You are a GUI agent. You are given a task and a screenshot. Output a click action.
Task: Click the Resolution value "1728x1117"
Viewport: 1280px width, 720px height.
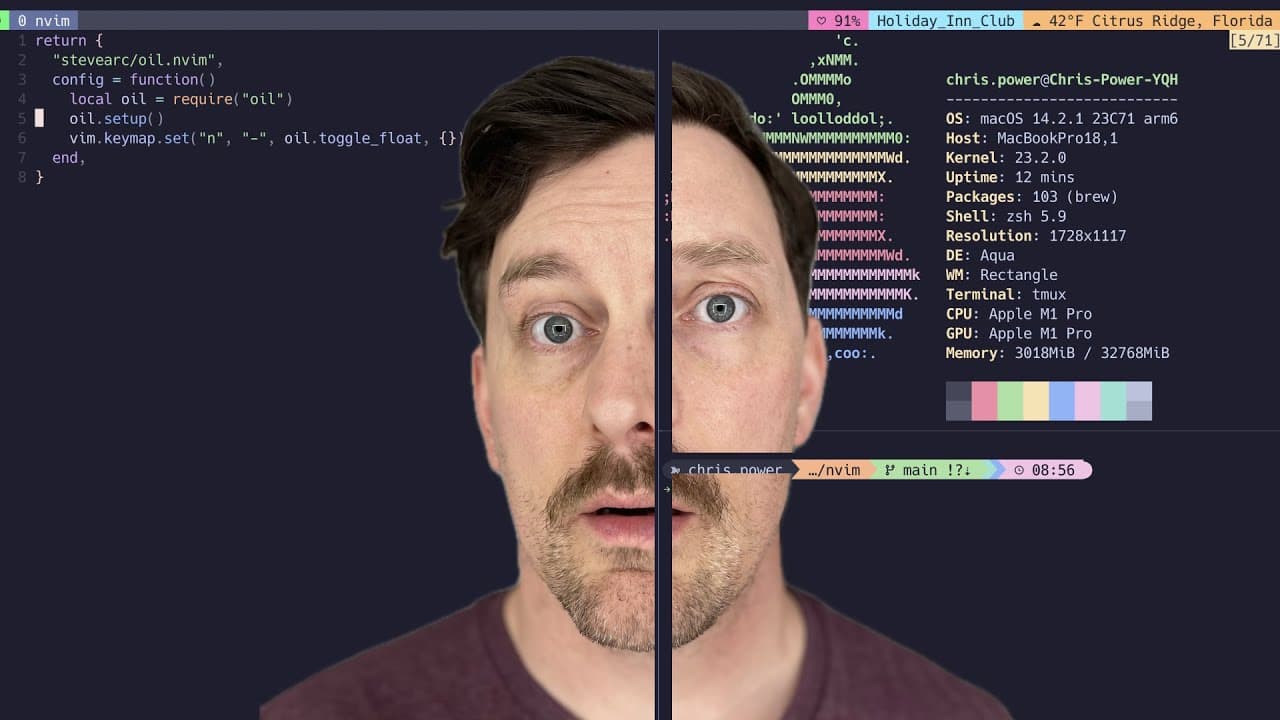1088,236
